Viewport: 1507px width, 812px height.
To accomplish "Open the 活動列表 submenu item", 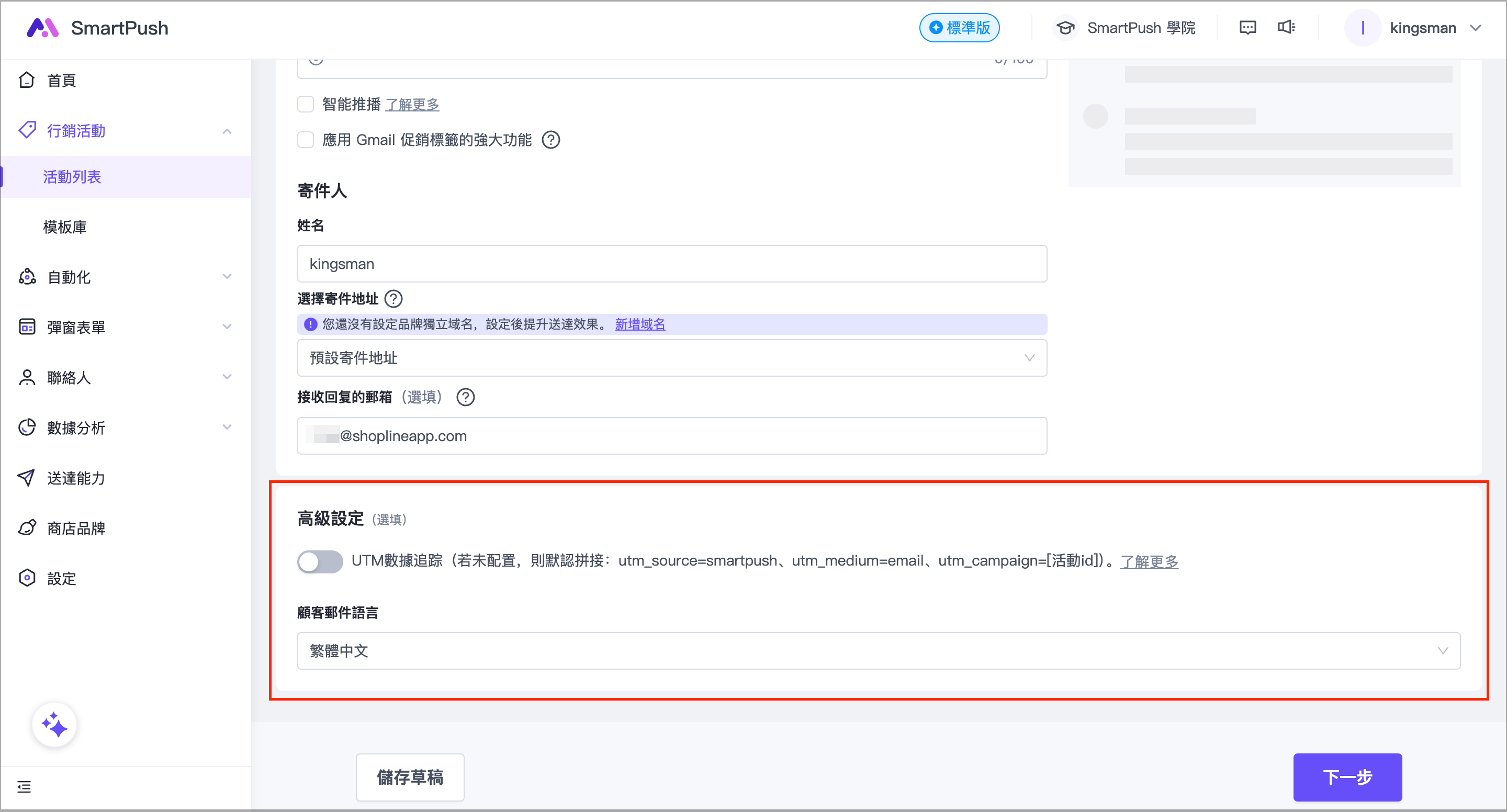I will coord(126,177).
